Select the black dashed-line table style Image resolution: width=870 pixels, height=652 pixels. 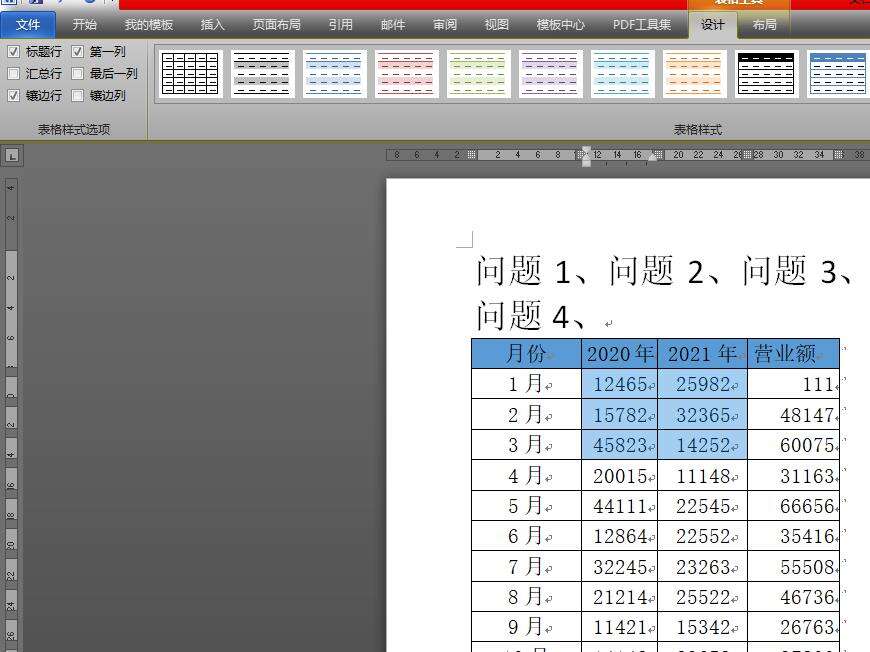(x=262, y=74)
